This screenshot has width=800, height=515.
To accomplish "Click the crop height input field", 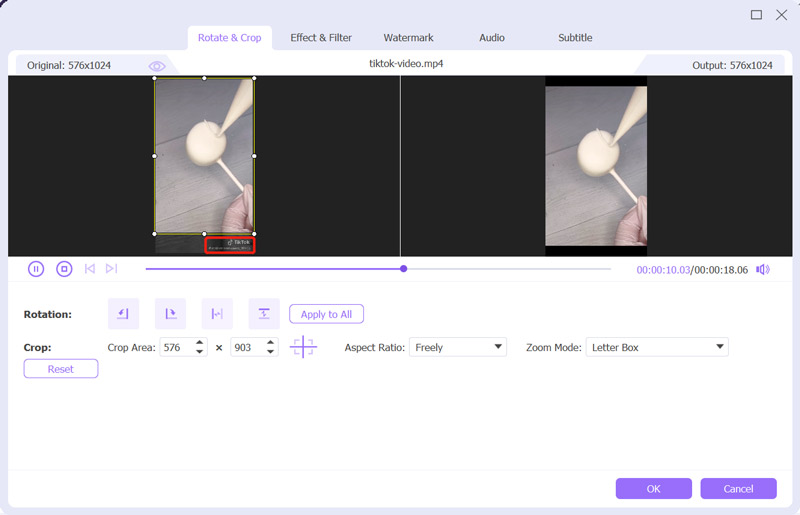I will point(247,347).
